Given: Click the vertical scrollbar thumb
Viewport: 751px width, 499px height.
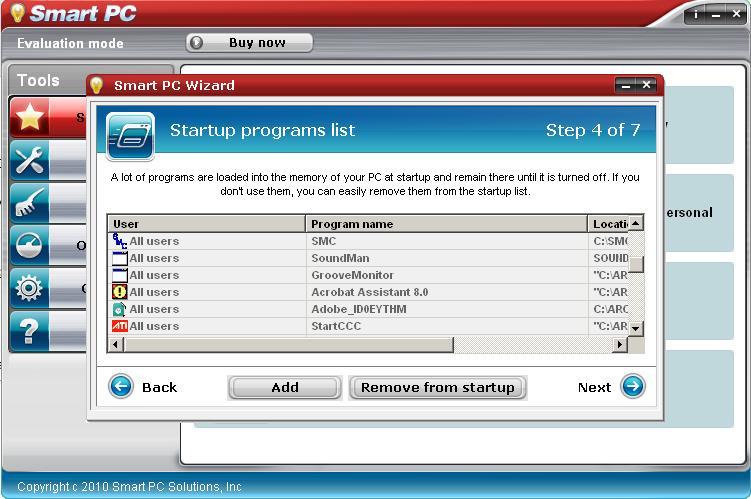Looking at the screenshot, I should [x=635, y=264].
